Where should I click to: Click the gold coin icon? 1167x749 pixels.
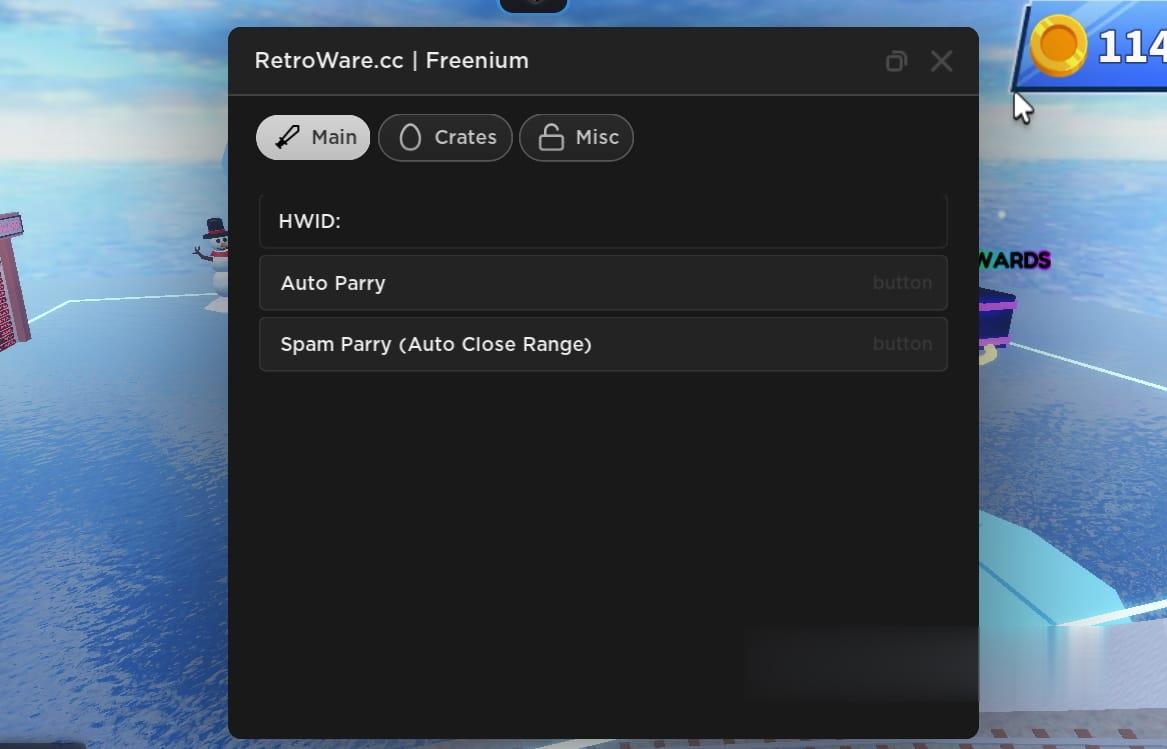point(1058,46)
